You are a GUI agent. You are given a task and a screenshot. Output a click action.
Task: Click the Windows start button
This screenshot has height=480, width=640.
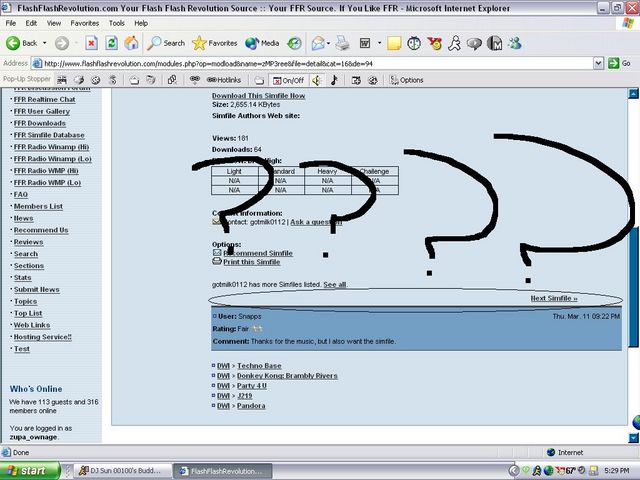click(29, 471)
